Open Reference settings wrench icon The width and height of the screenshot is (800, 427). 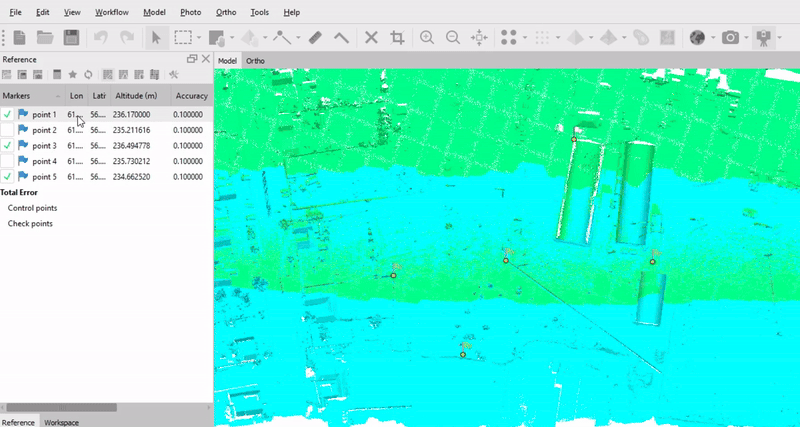click(173, 75)
